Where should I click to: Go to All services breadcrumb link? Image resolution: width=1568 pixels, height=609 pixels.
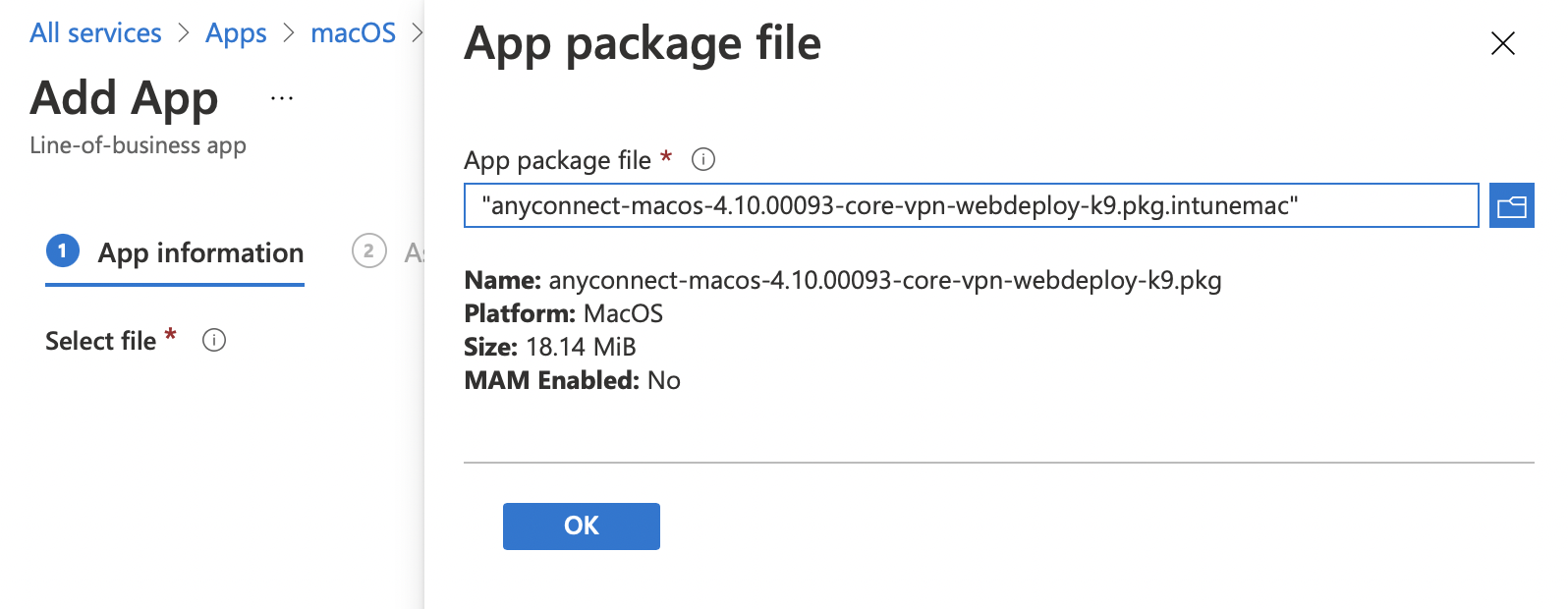(x=95, y=32)
